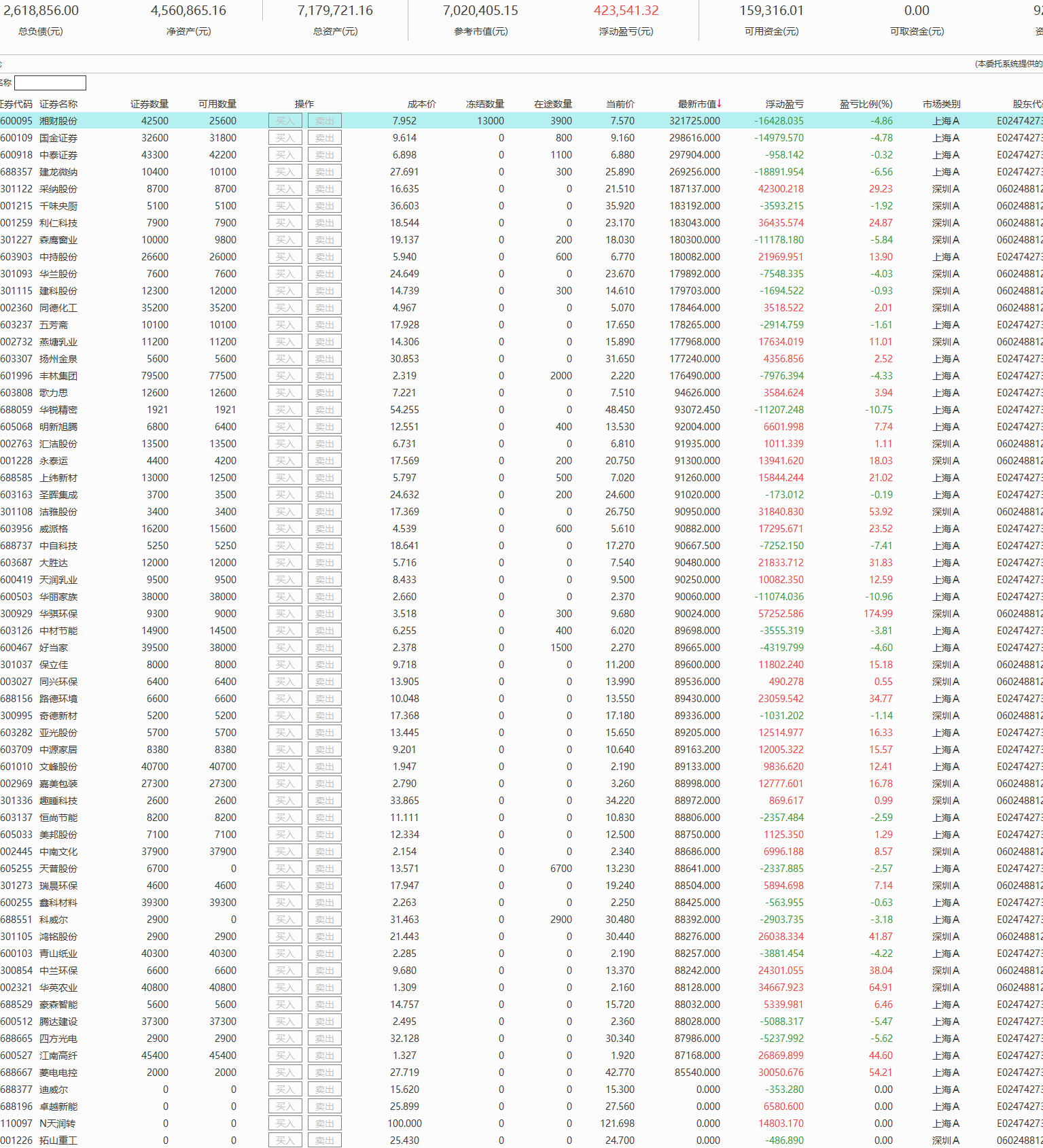The height and width of the screenshot is (1148, 1043).
Task: Select the 华骐环保 stock row name
Action: pos(58,614)
